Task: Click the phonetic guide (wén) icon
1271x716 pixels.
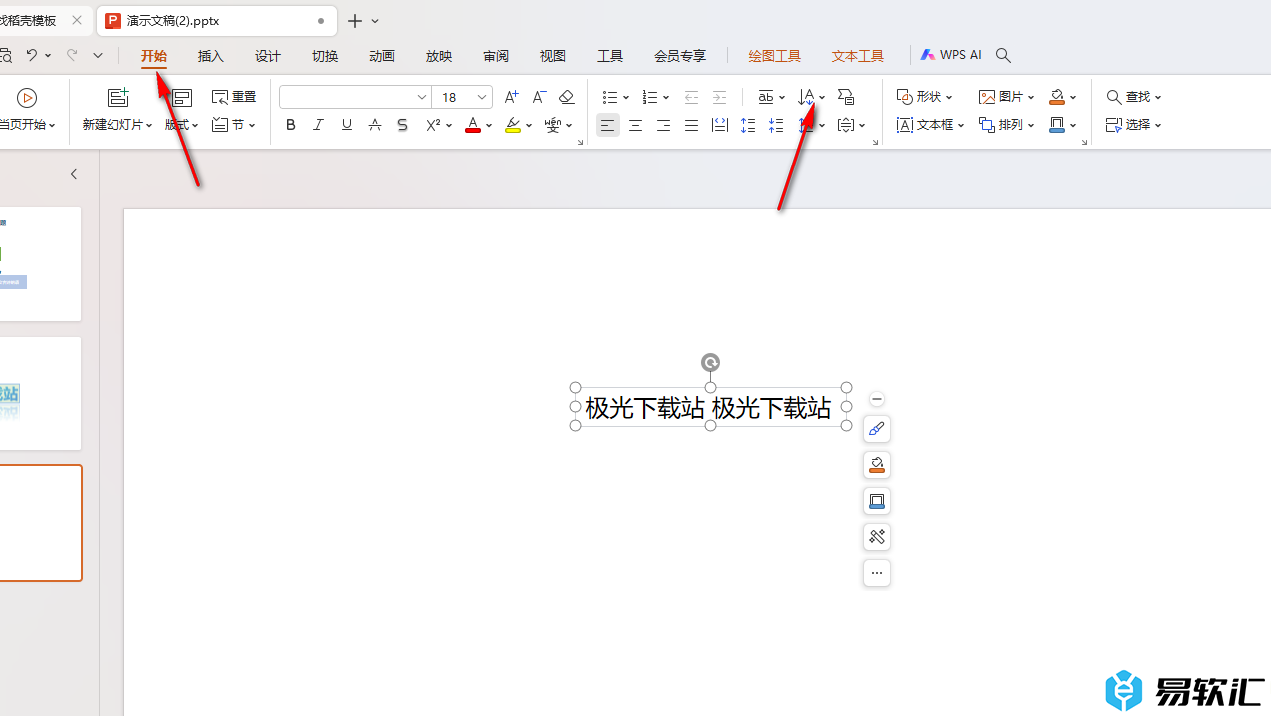Action: pyautogui.click(x=553, y=125)
